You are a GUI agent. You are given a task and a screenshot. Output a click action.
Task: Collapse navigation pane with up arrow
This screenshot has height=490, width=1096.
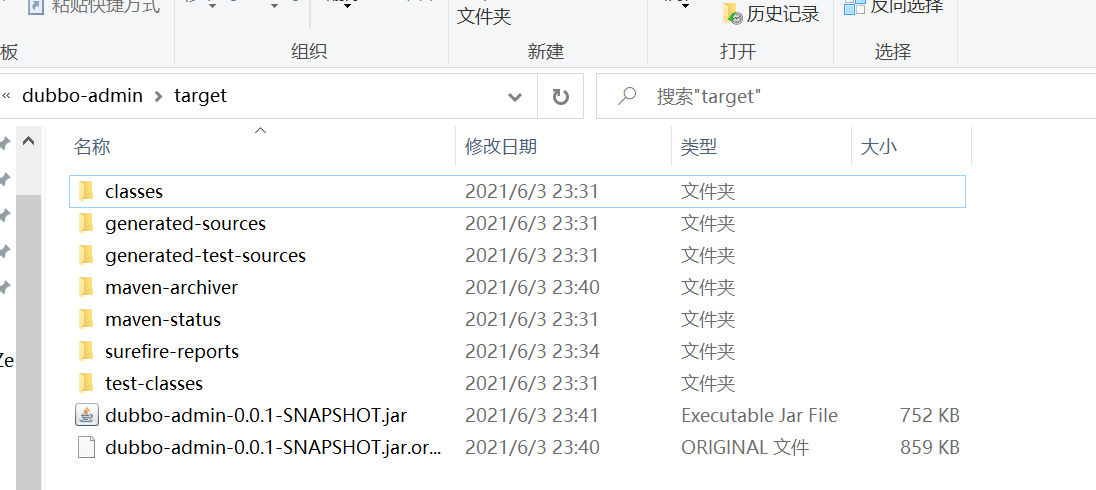tap(29, 140)
